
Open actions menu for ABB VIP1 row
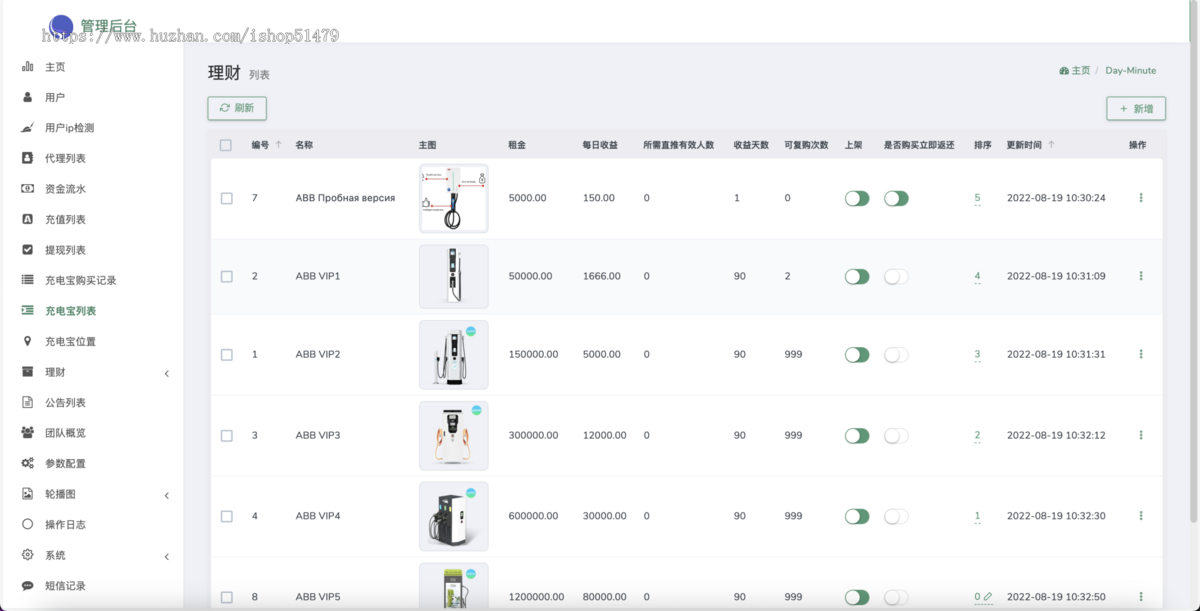tap(1141, 276)
